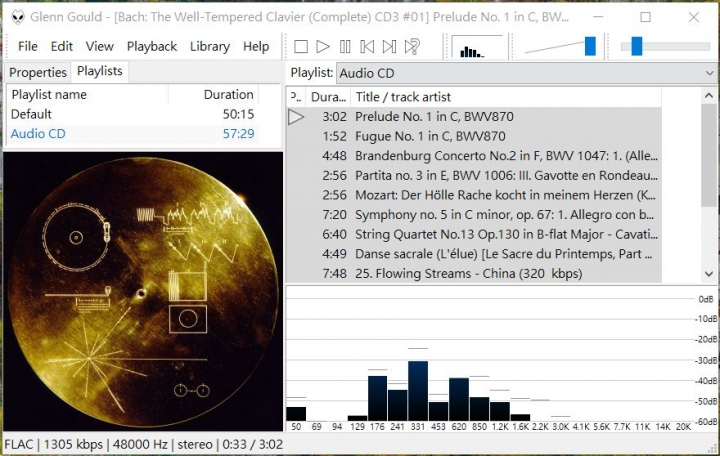Select the Danse sacrale (L'élue) track
The height and width of the screenshot is (456, 720).
point(474,254)
